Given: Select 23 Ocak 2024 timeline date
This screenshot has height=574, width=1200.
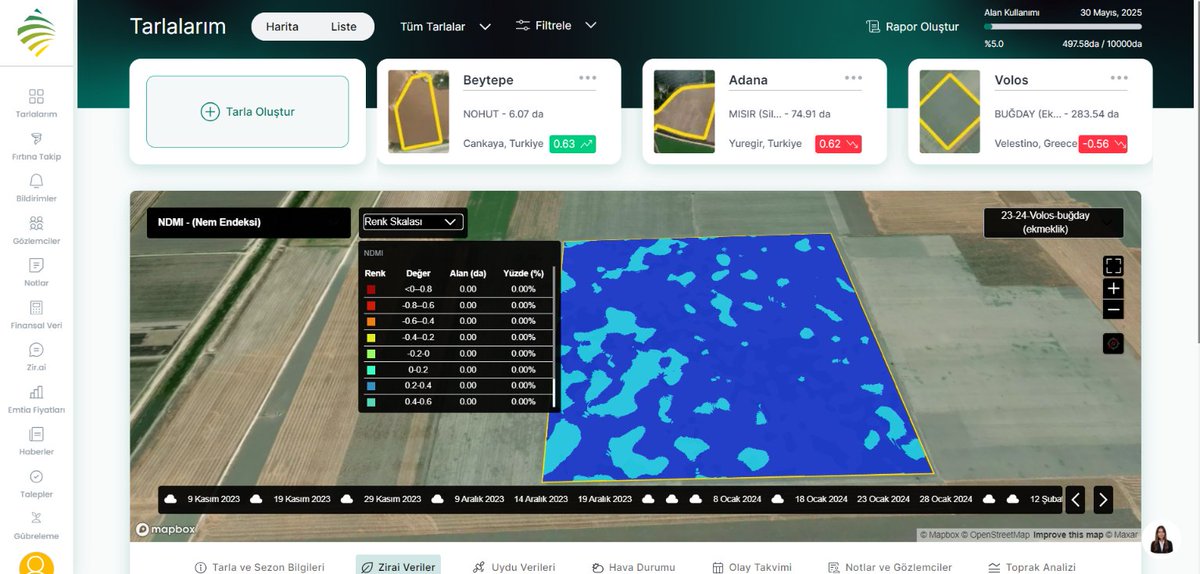Looking at the screenshot, I should coord(883,499).
